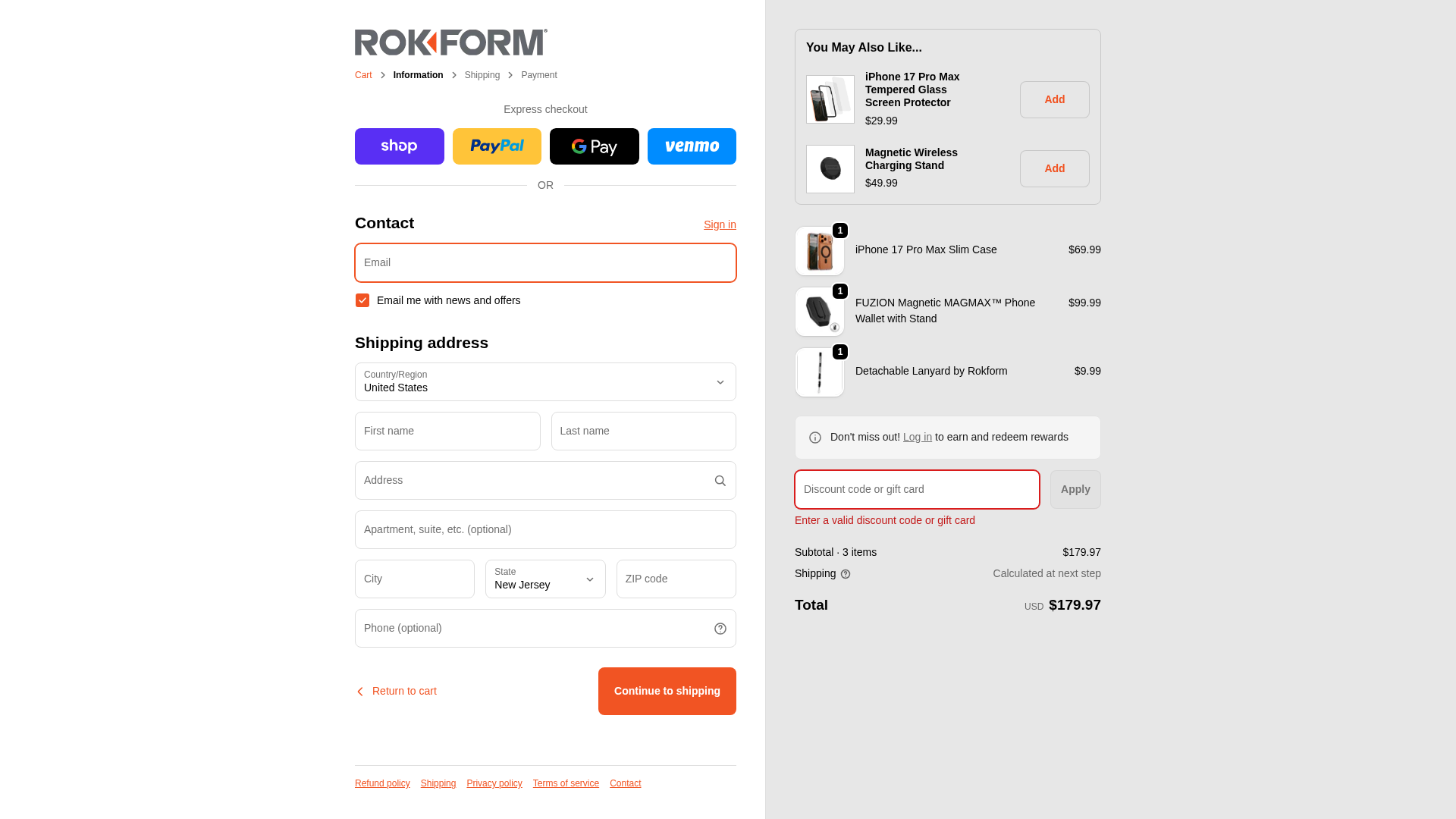Image resolution: width=1456 pixels, height=819 pixels.
Task: Pay with Shop Pay express button
Action: click(399, 146)
